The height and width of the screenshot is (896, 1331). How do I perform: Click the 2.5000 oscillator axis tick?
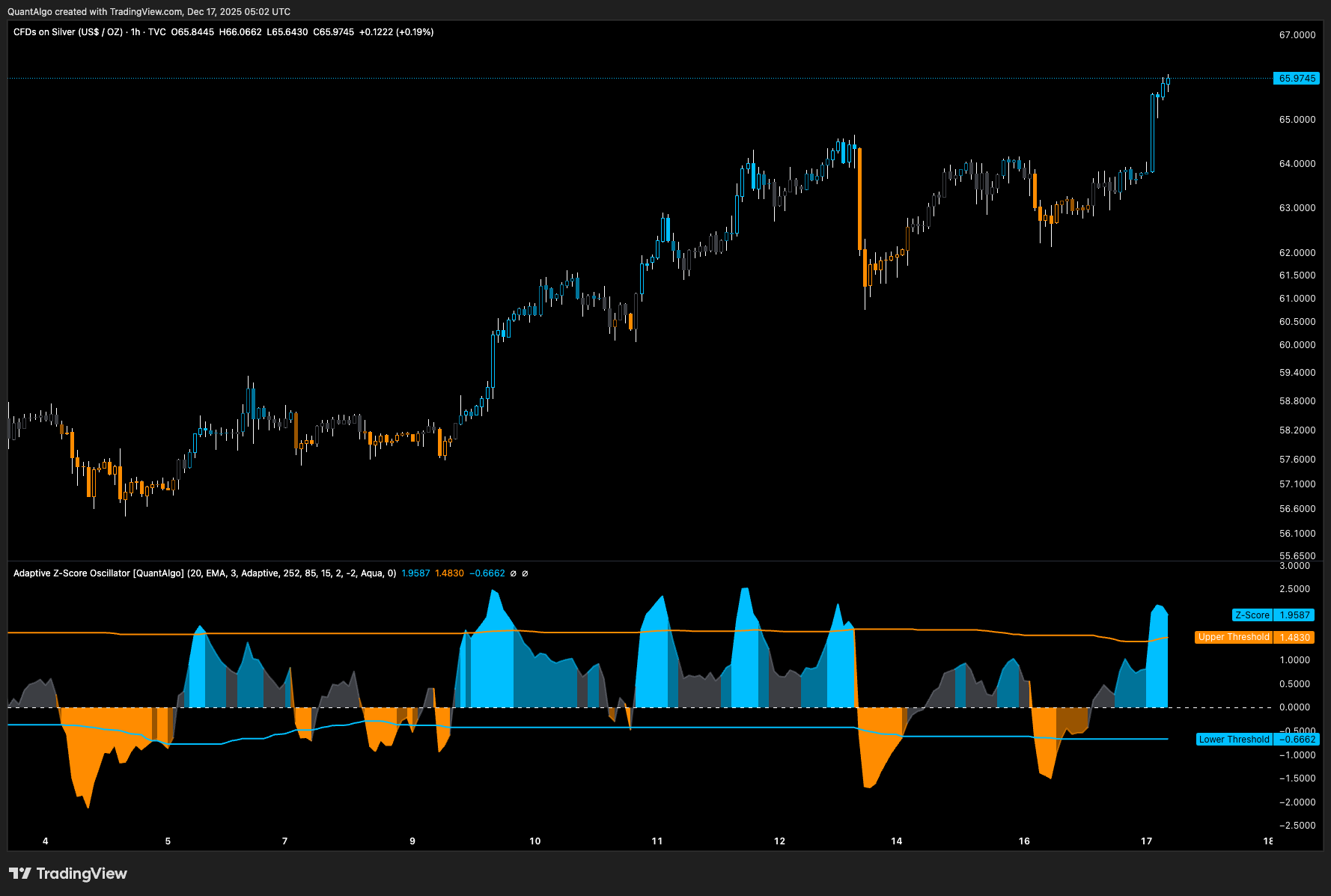coord(1294,589)
